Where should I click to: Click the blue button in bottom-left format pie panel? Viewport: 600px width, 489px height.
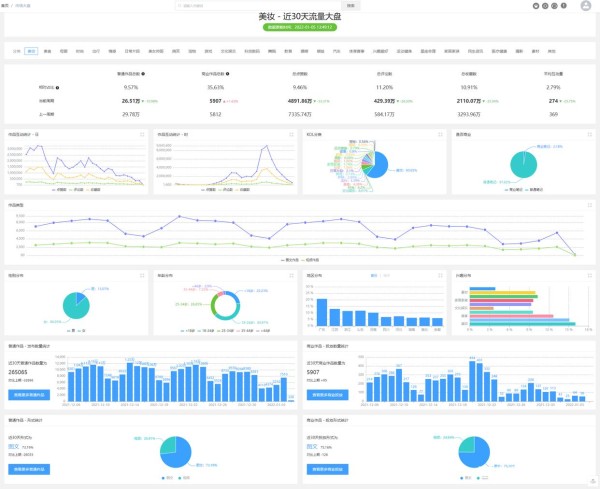29,469
